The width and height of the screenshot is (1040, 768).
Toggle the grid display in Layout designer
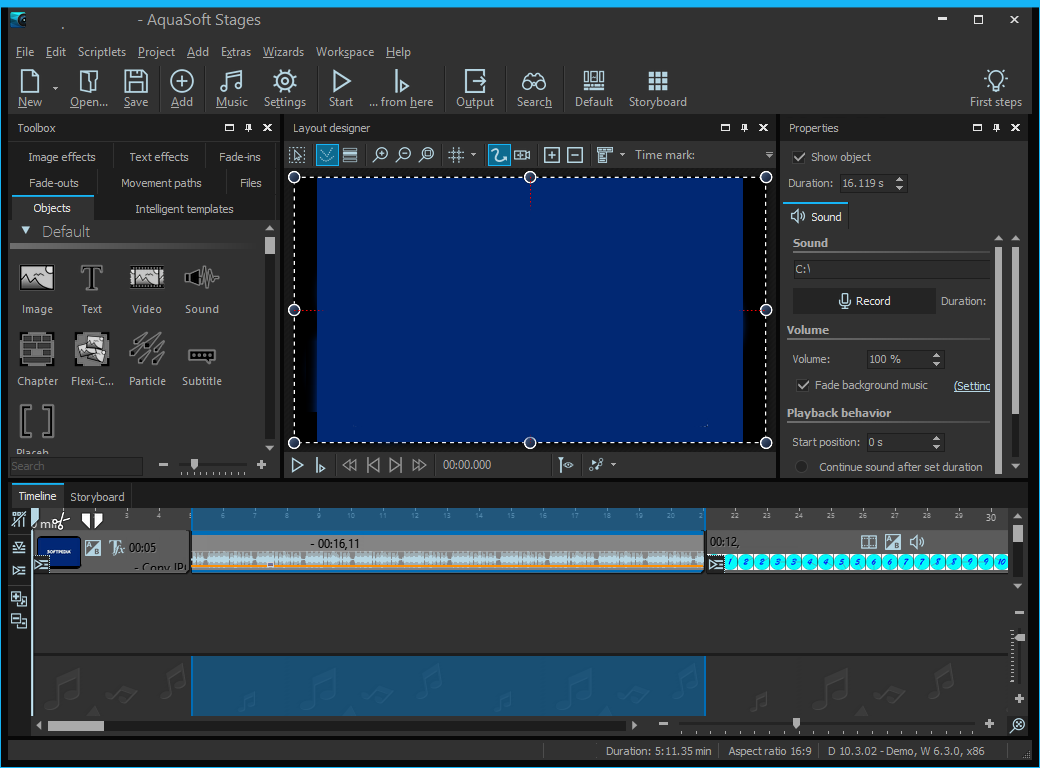click(458, 155)
